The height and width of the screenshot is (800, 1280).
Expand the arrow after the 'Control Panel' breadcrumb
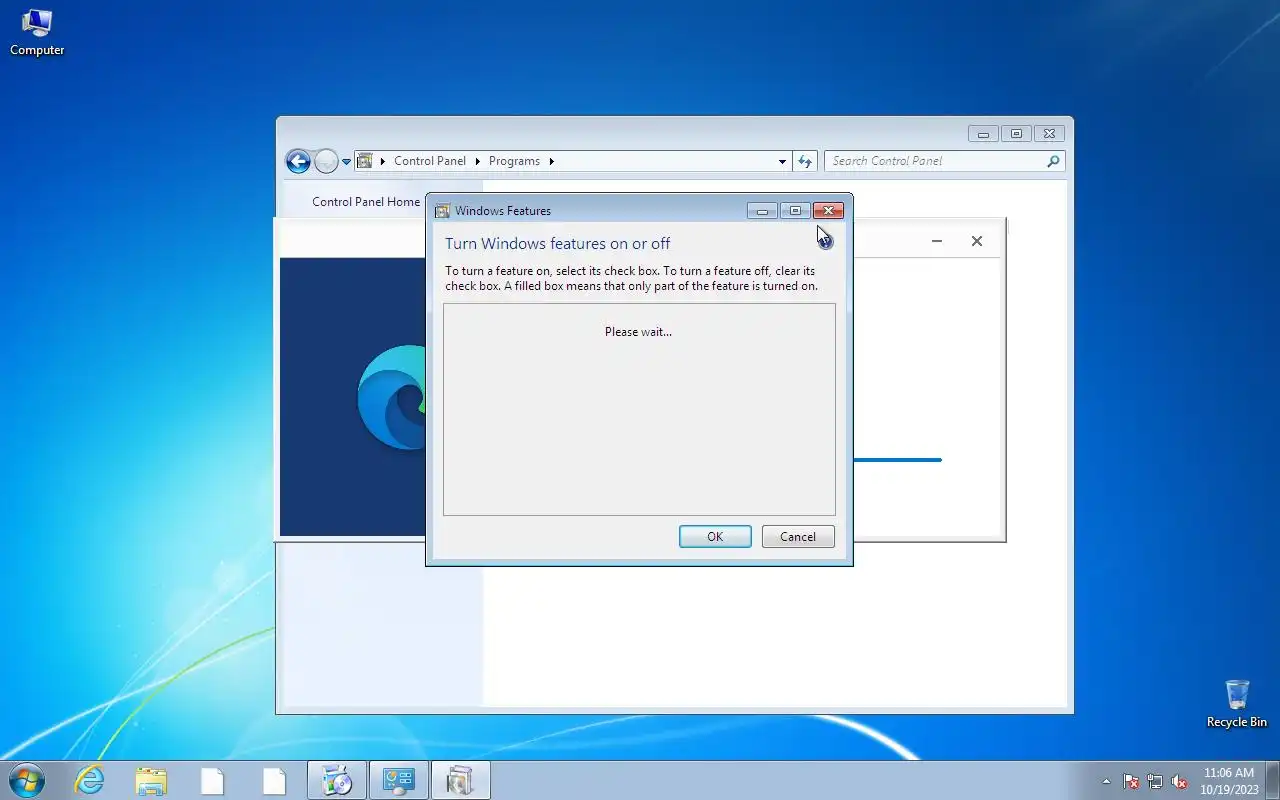(477, 161)
